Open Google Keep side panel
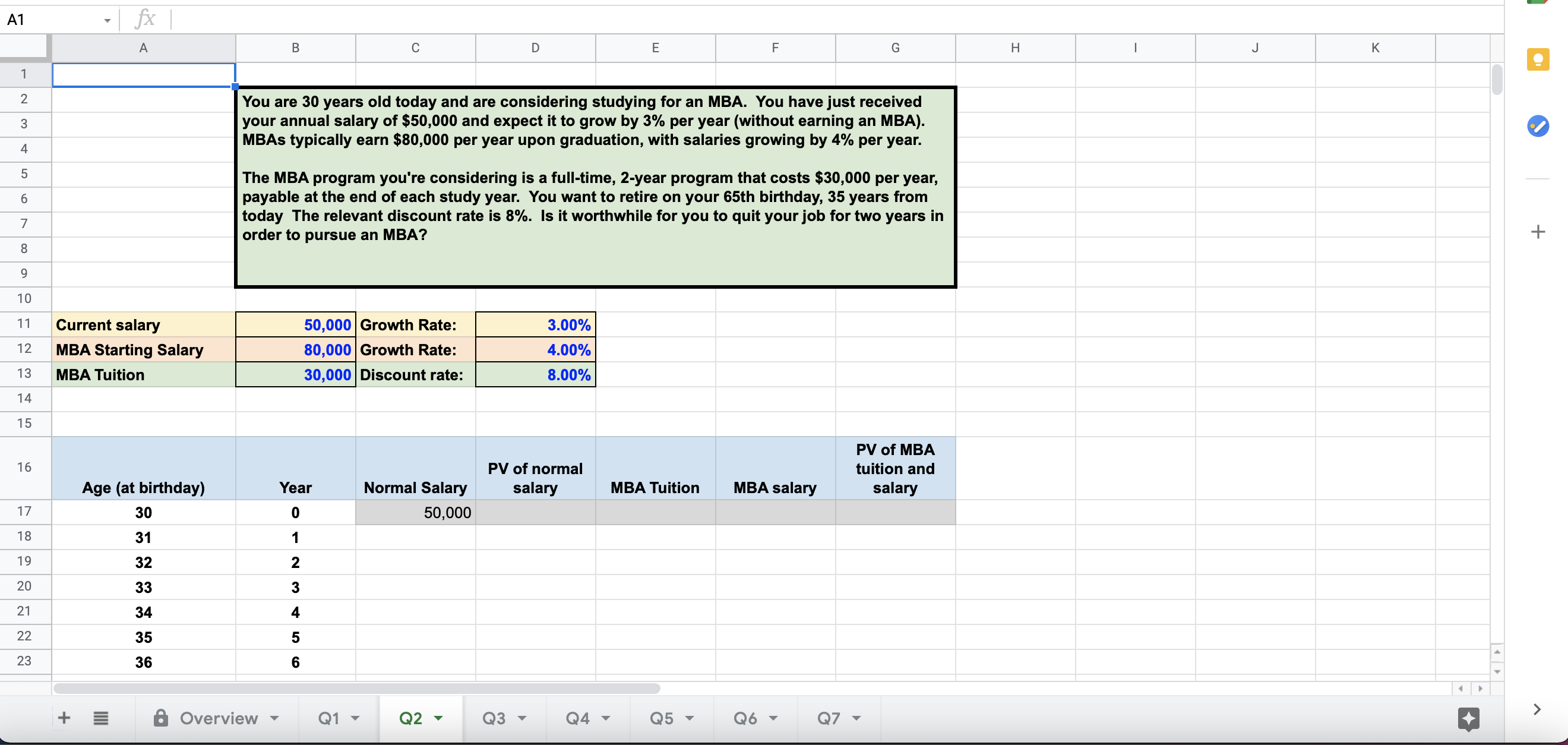This screenshot has width=1568, height=745. 1539,59
